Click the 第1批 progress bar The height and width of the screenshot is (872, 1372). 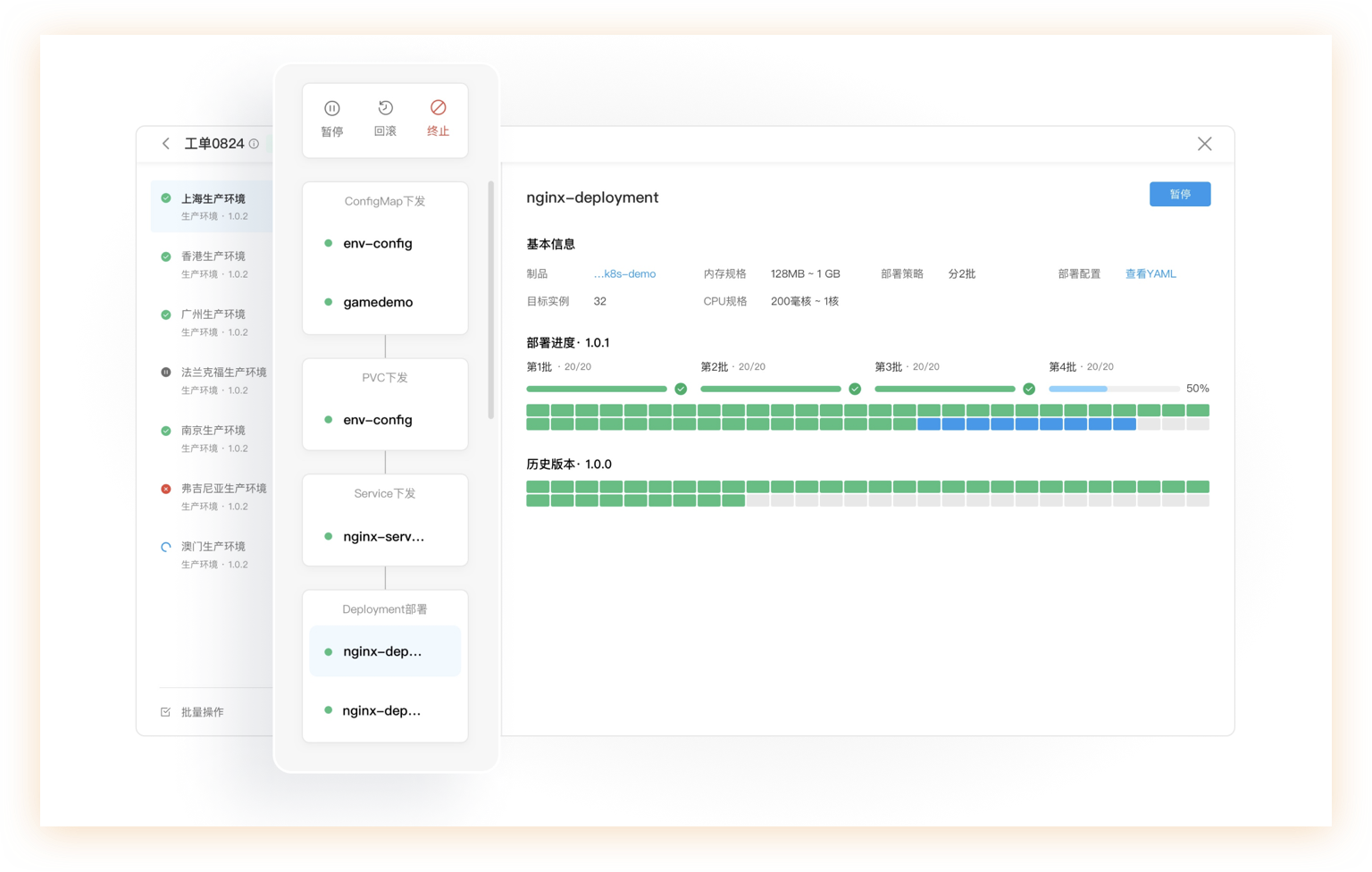(597, 389)
